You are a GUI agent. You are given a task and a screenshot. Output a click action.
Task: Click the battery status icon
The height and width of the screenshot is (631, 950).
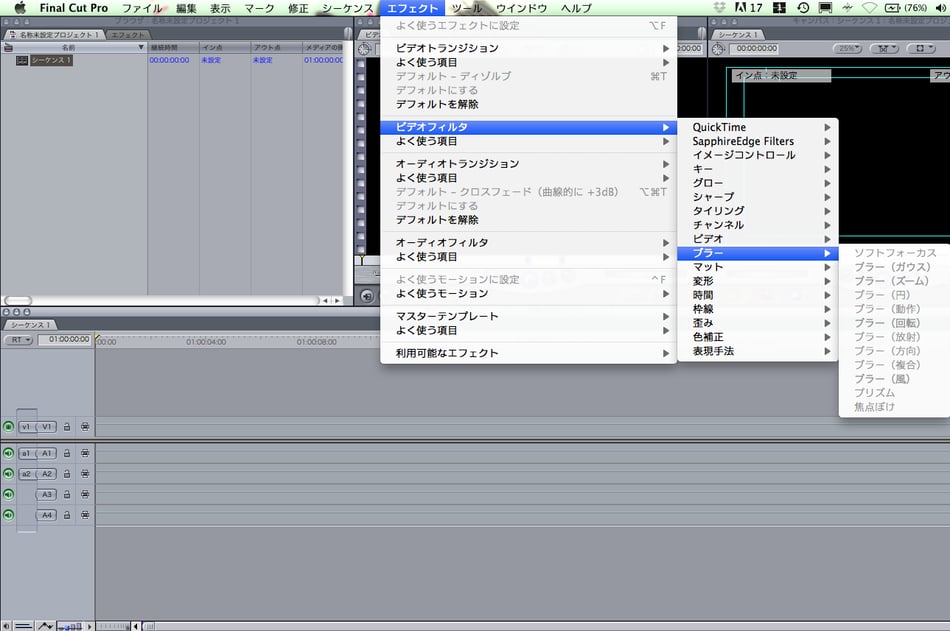pos(890,8)
